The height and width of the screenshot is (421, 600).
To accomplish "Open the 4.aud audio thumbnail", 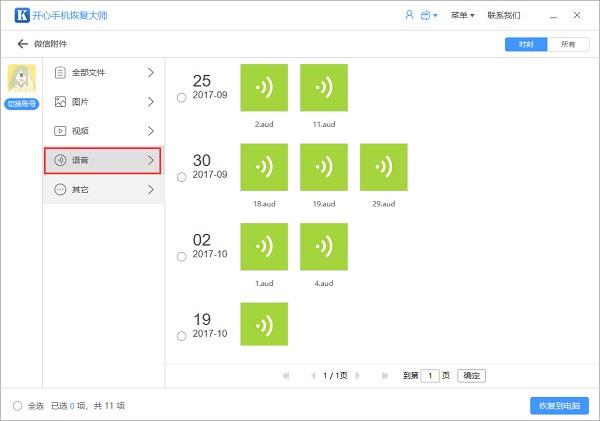I will click(324, 247).
